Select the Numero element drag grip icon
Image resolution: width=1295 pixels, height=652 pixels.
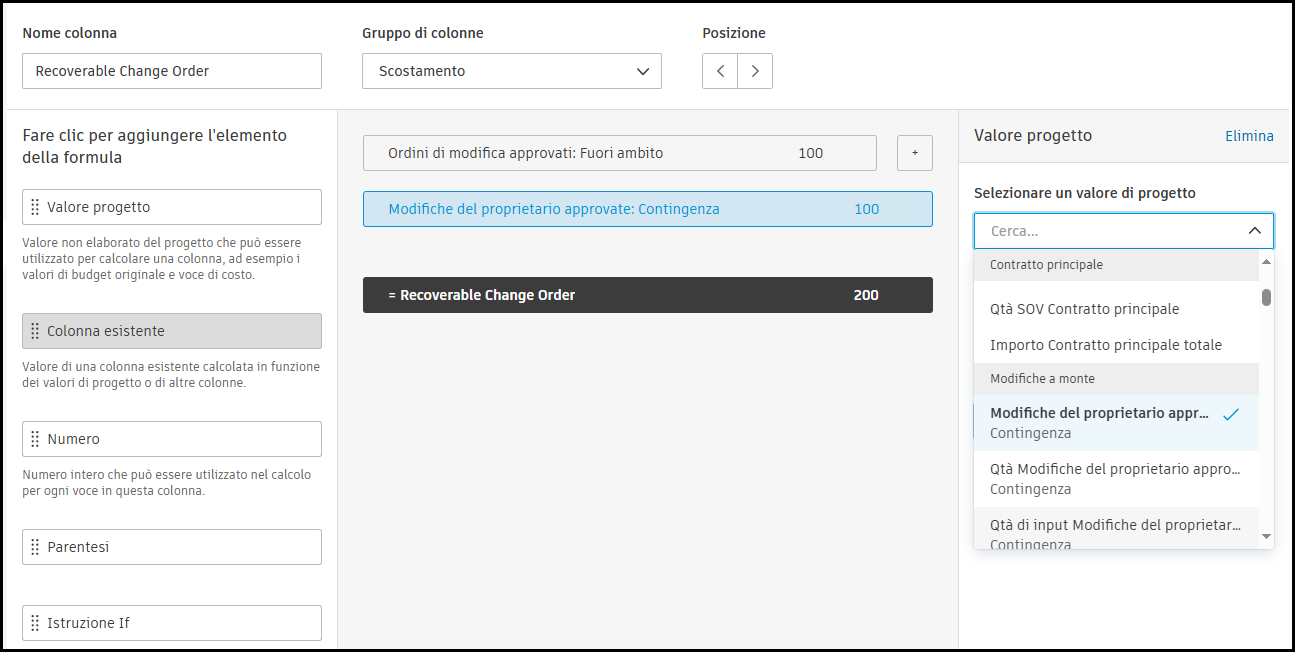[36, 439]
